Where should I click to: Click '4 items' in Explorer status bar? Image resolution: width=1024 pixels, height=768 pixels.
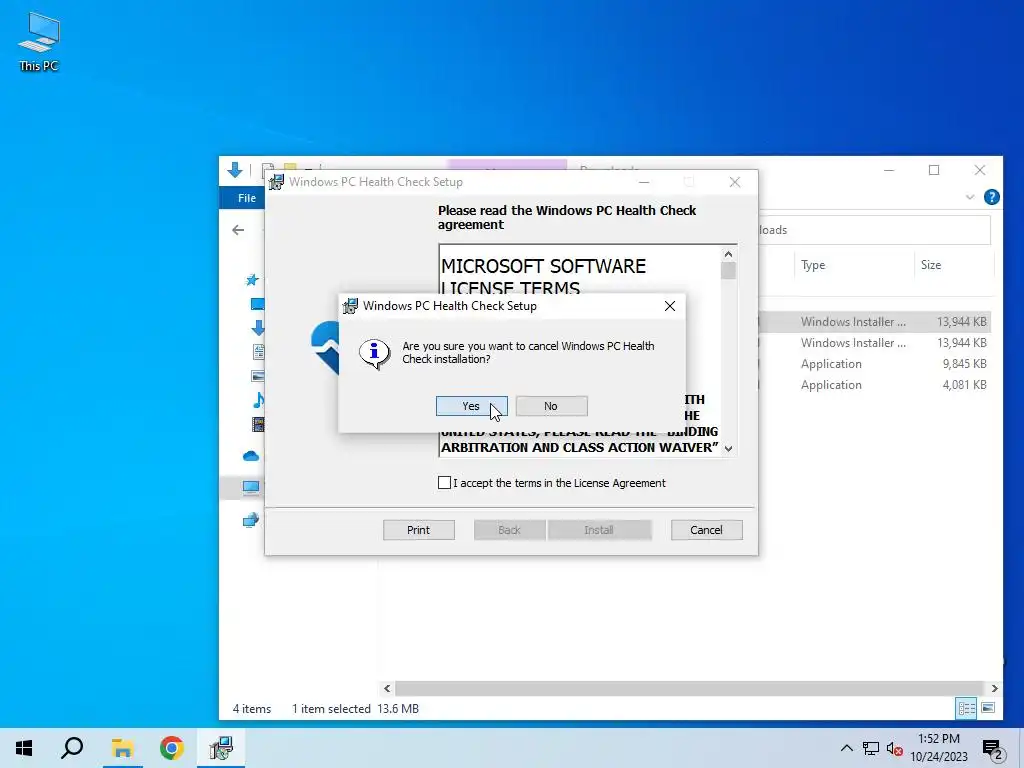252,709
